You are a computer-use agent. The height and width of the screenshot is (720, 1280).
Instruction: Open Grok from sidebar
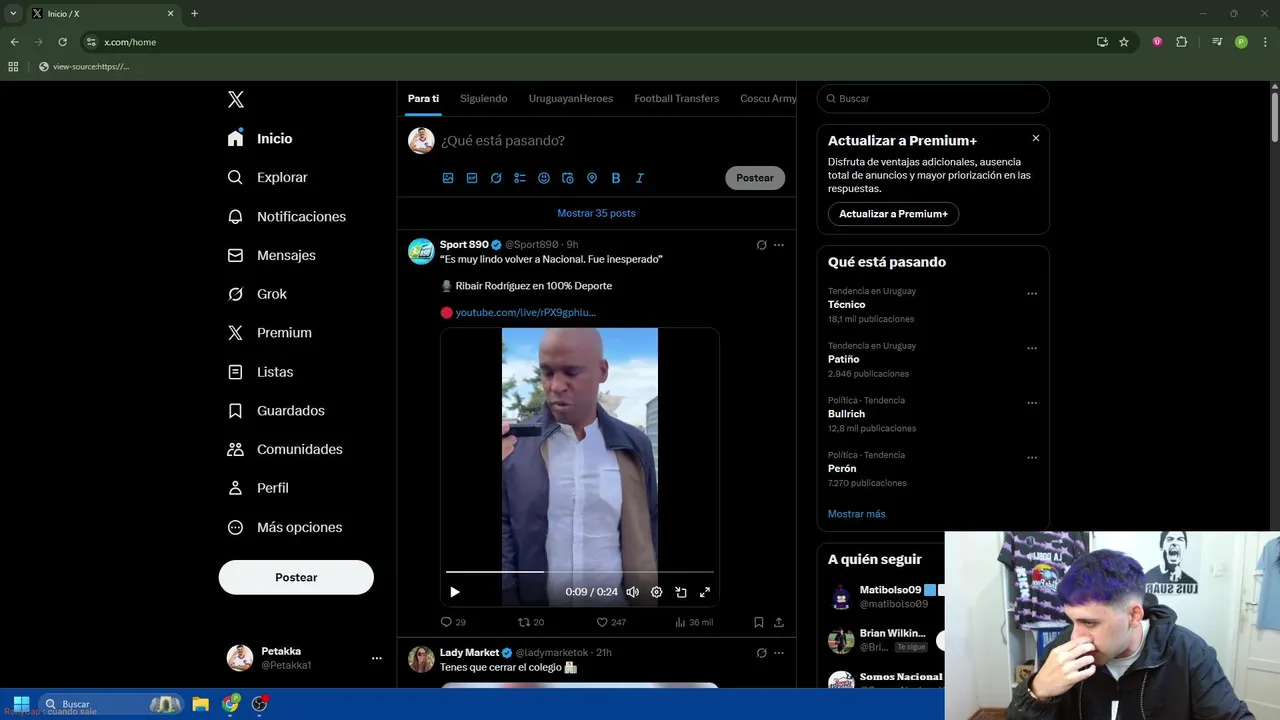coord(257,294)
